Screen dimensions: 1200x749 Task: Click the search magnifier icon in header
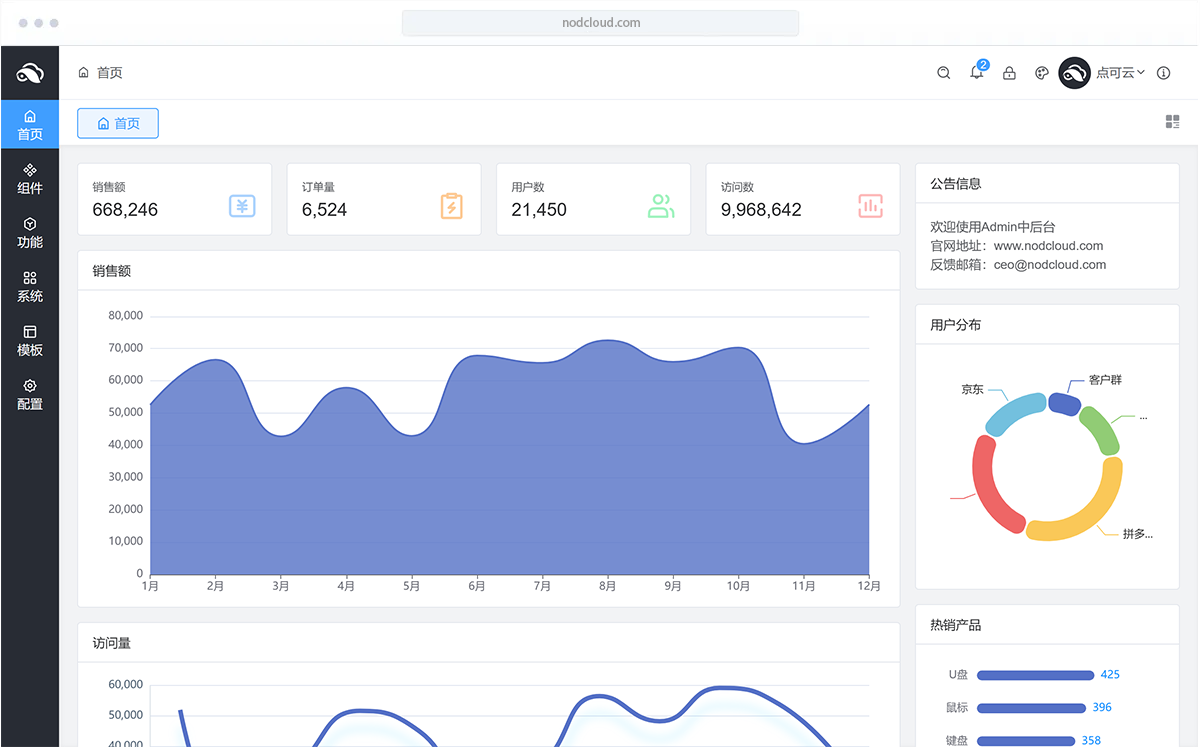click(943, 73)
